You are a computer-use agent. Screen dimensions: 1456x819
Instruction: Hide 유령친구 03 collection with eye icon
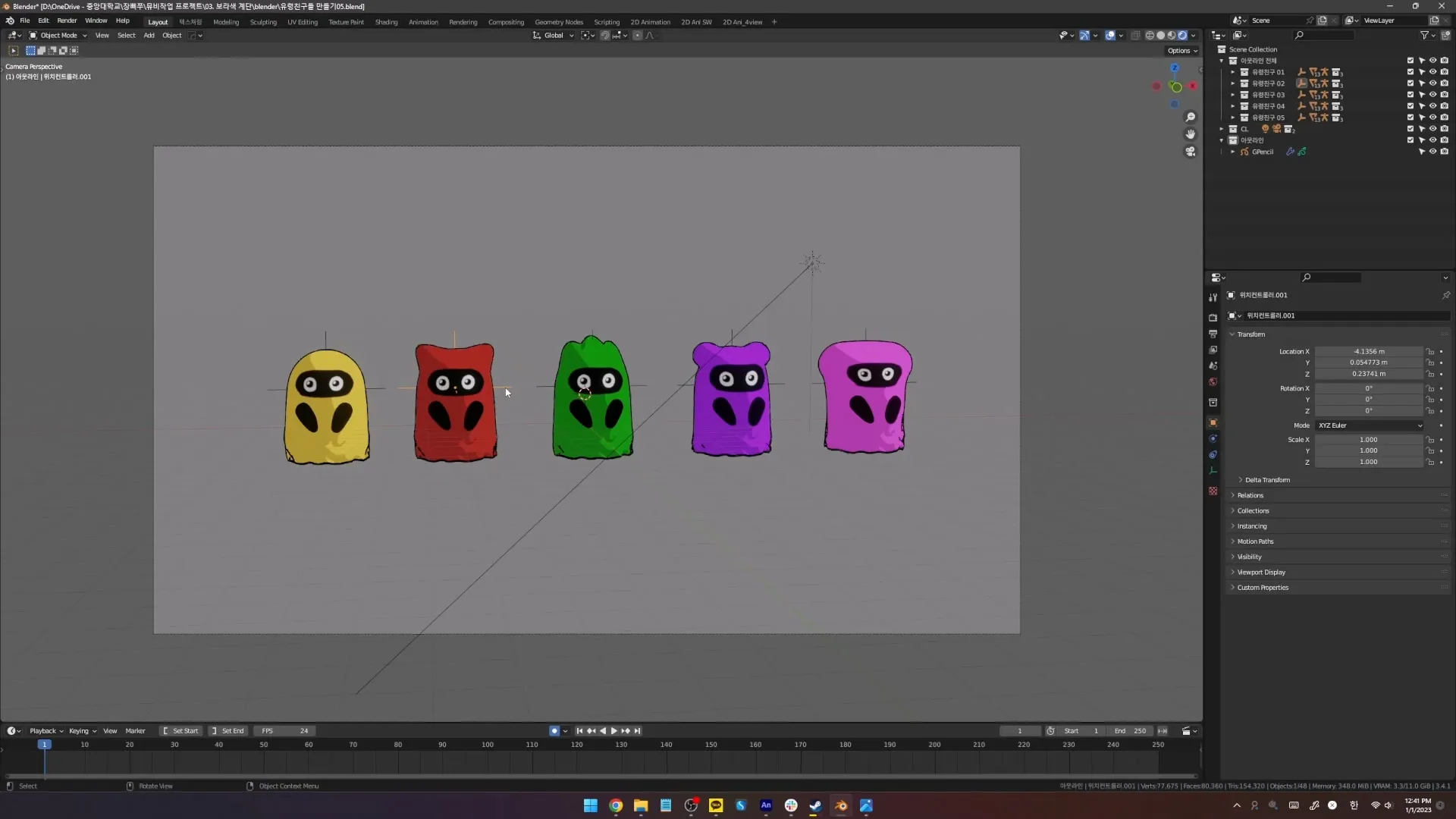click(x=1432, y=95)
